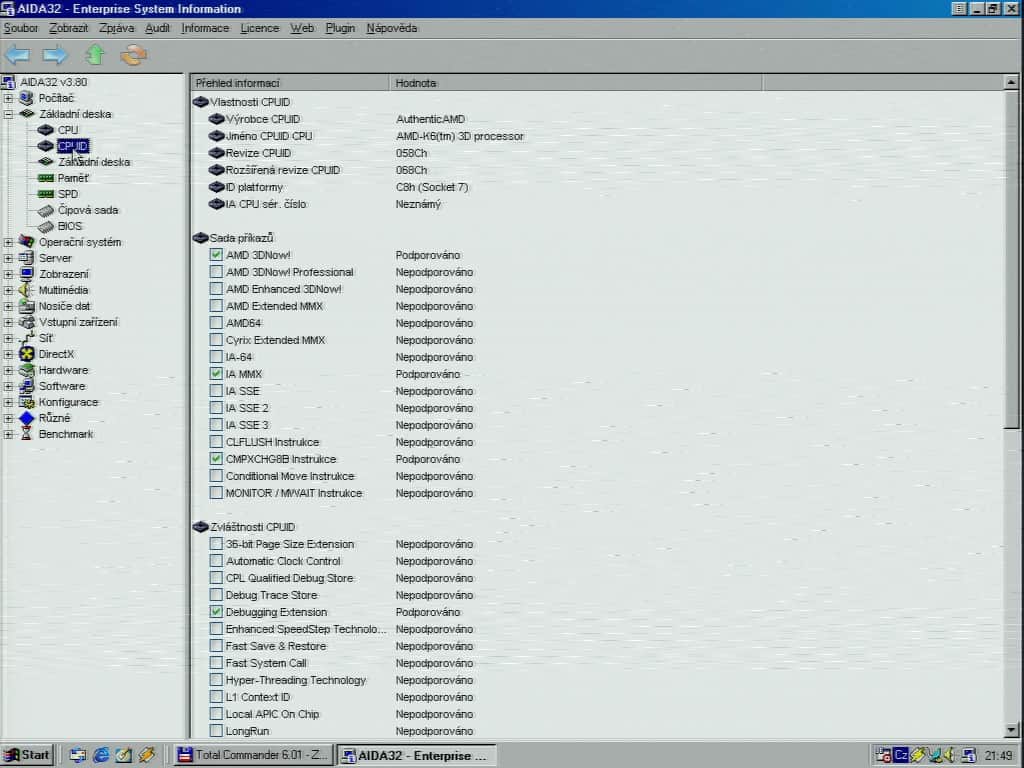Open the Soubor menu

click(x=21, y=28)
